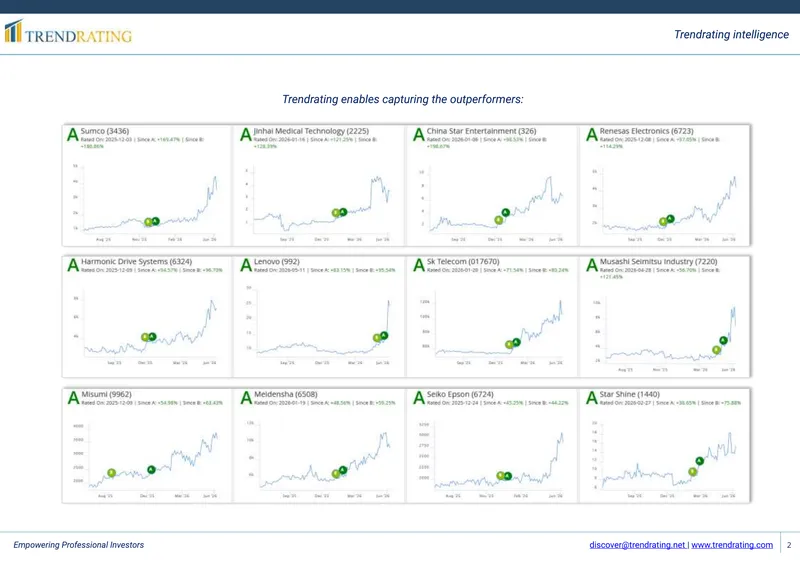This screenshot has height=566, width=800.
Task: Select the "Renesas Electronics (6723)" title
Action: pos(646,131)
